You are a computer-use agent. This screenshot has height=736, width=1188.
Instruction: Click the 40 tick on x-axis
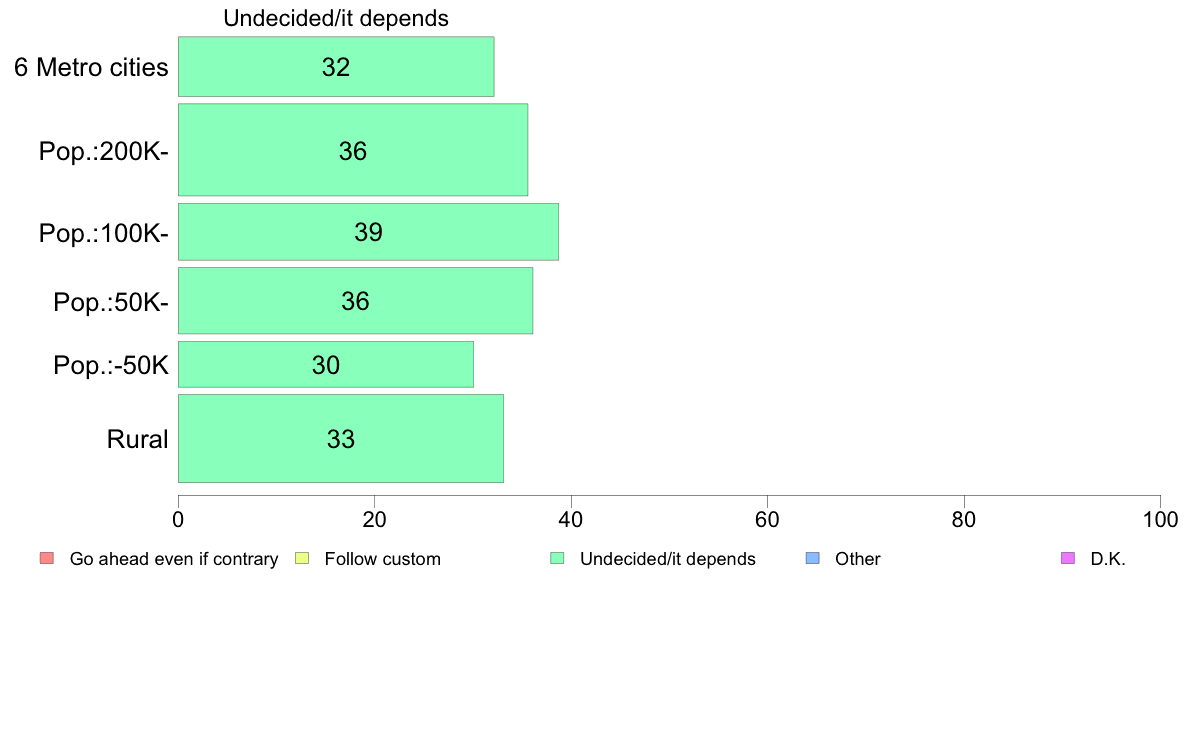pos(571,519)
